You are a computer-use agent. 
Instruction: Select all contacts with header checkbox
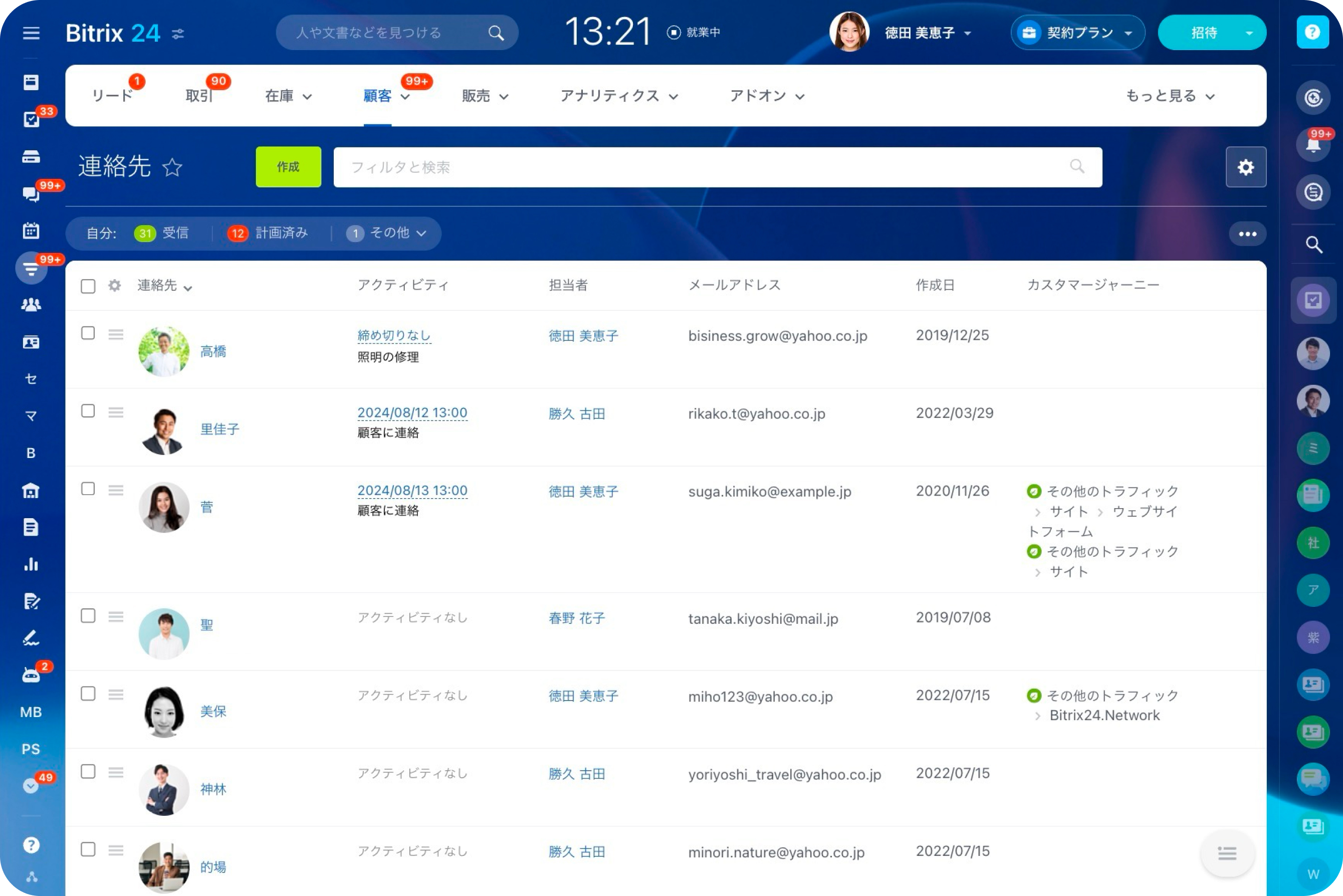[x=88, y=286]
